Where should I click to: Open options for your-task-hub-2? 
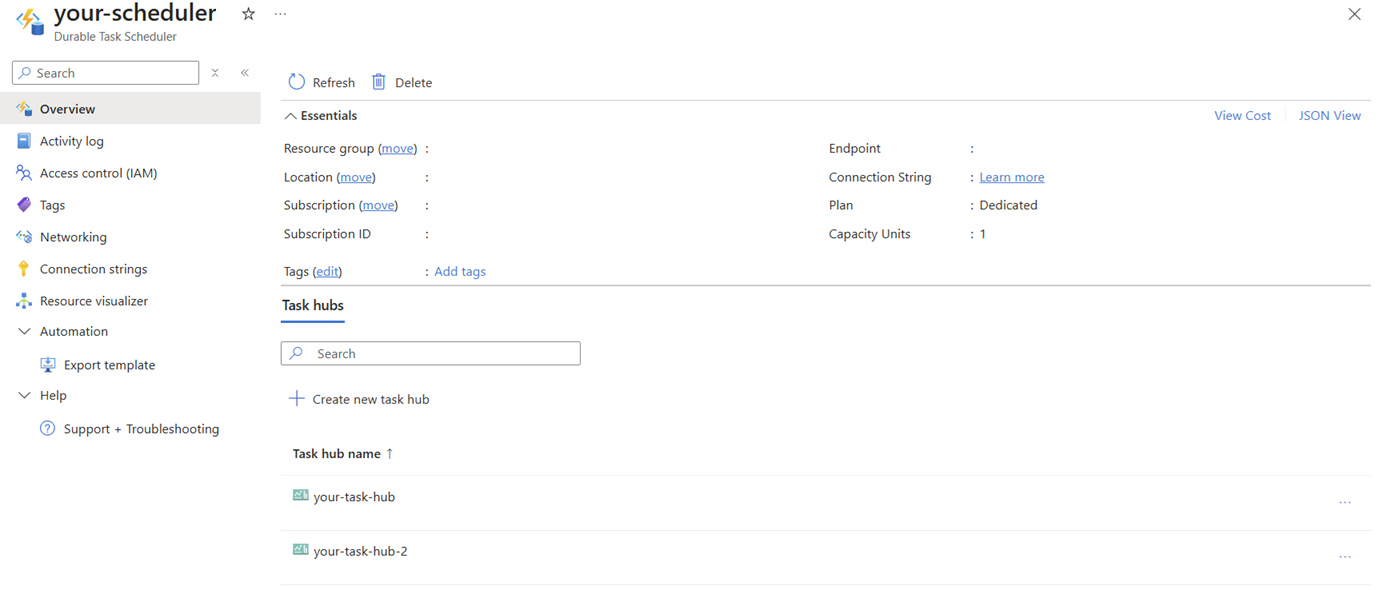[x=1345, y=556]
